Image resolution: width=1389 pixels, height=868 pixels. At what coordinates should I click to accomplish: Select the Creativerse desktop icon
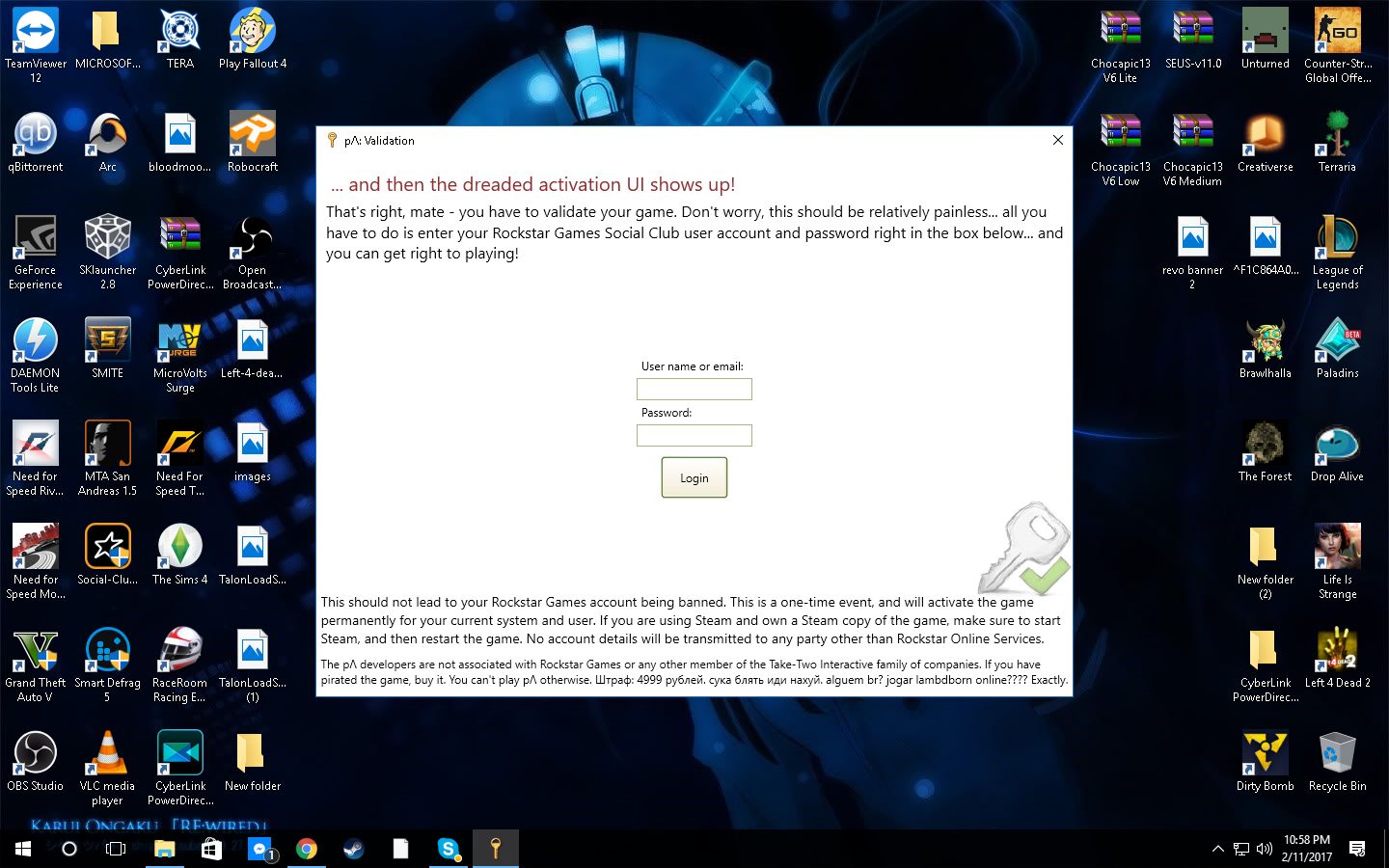(x=1266, y=143)
